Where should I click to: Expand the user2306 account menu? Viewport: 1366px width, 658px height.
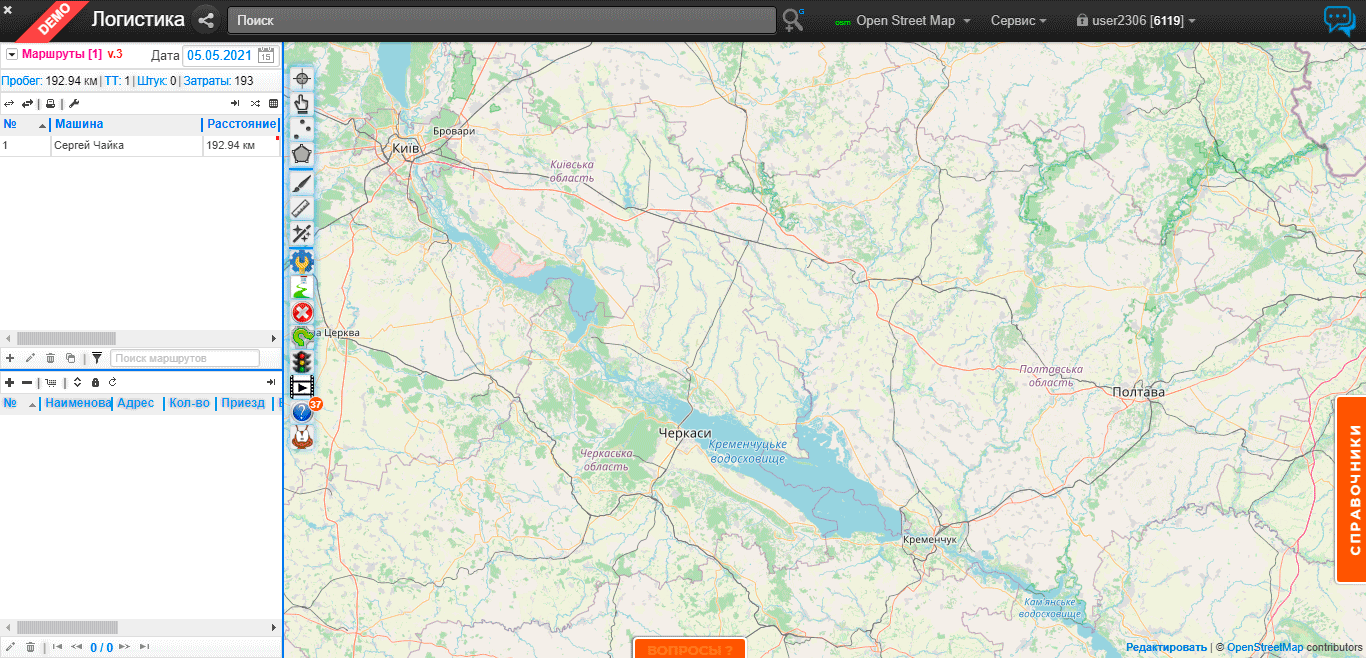pyautogui.click(x=1136, y=21)
